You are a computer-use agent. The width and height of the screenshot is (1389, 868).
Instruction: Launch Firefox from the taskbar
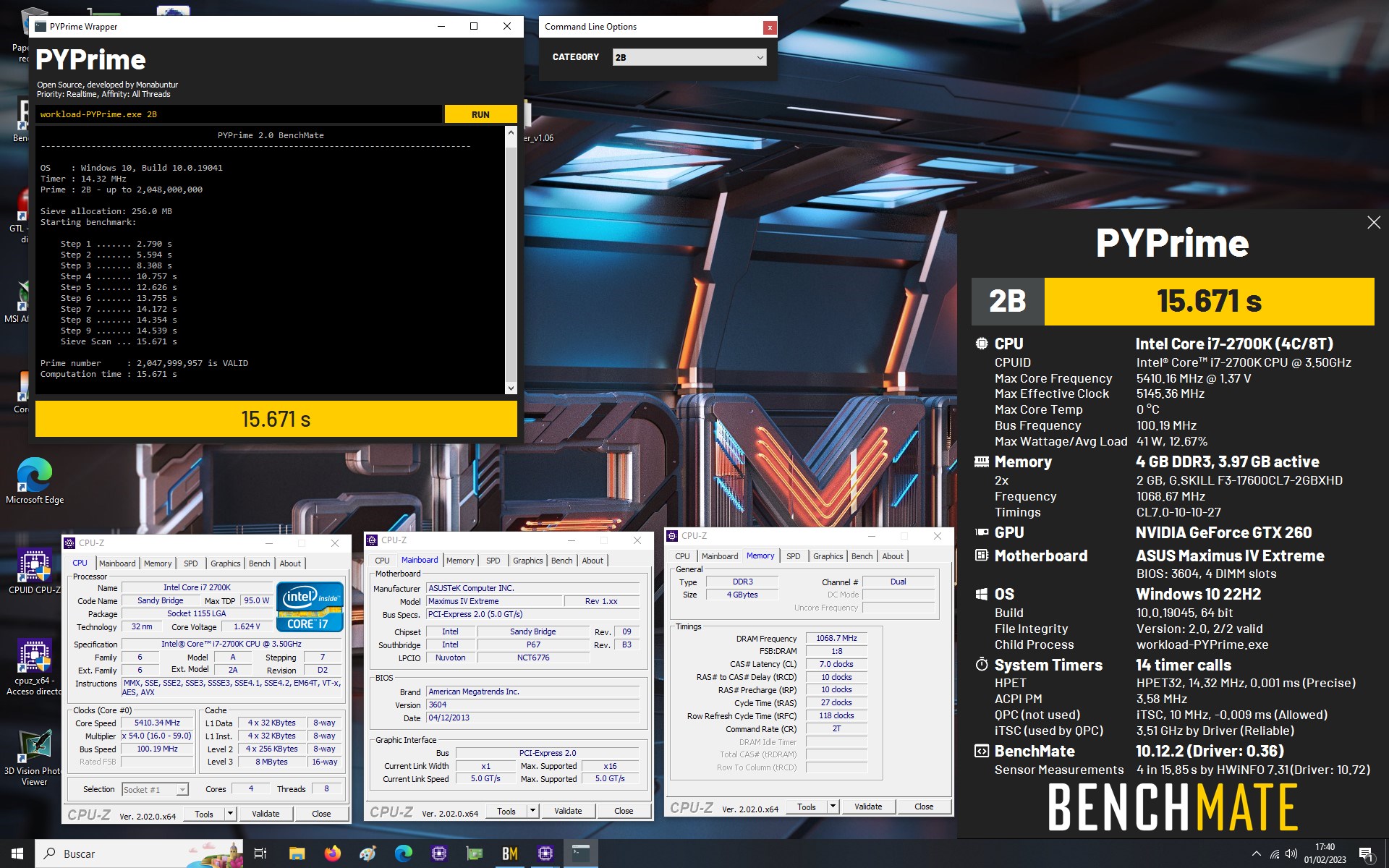coord(333,854)
